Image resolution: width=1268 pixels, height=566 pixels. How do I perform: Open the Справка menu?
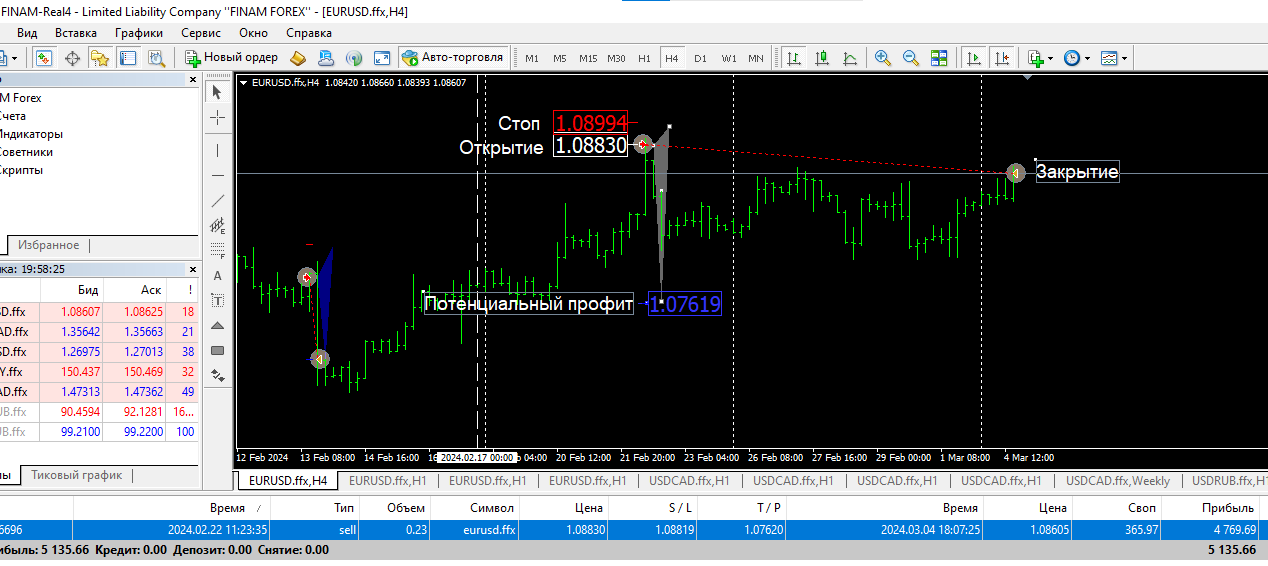(309, 33)
